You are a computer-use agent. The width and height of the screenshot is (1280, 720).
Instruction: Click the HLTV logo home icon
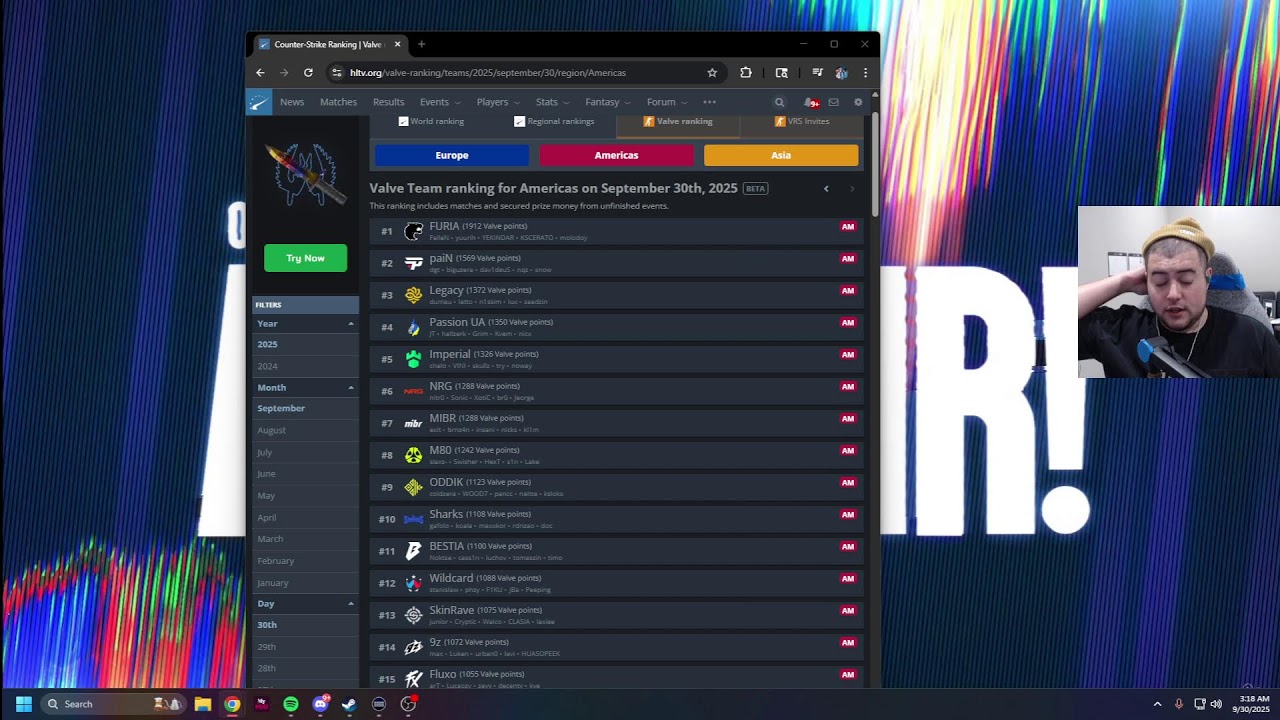[259, 102]
